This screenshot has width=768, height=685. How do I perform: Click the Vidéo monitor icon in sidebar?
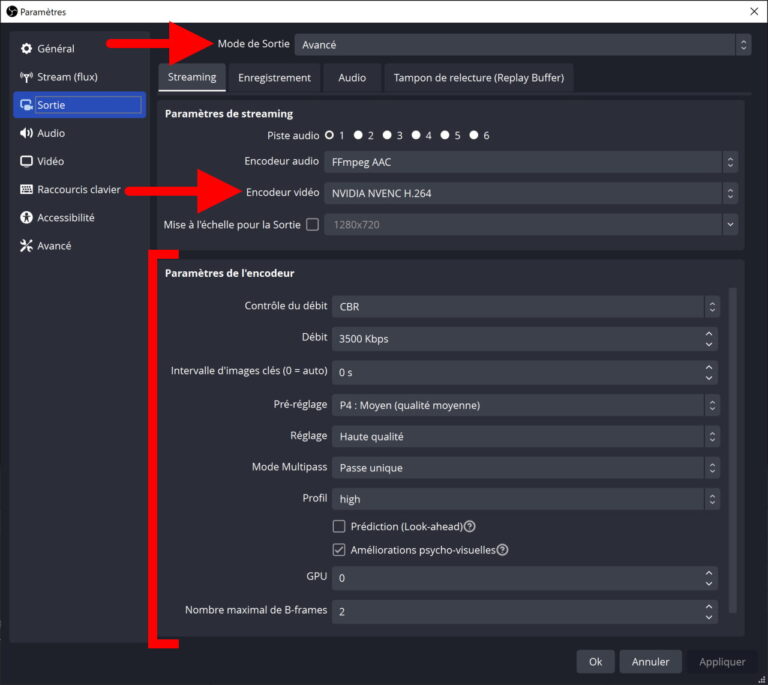[x=27, y=161]
